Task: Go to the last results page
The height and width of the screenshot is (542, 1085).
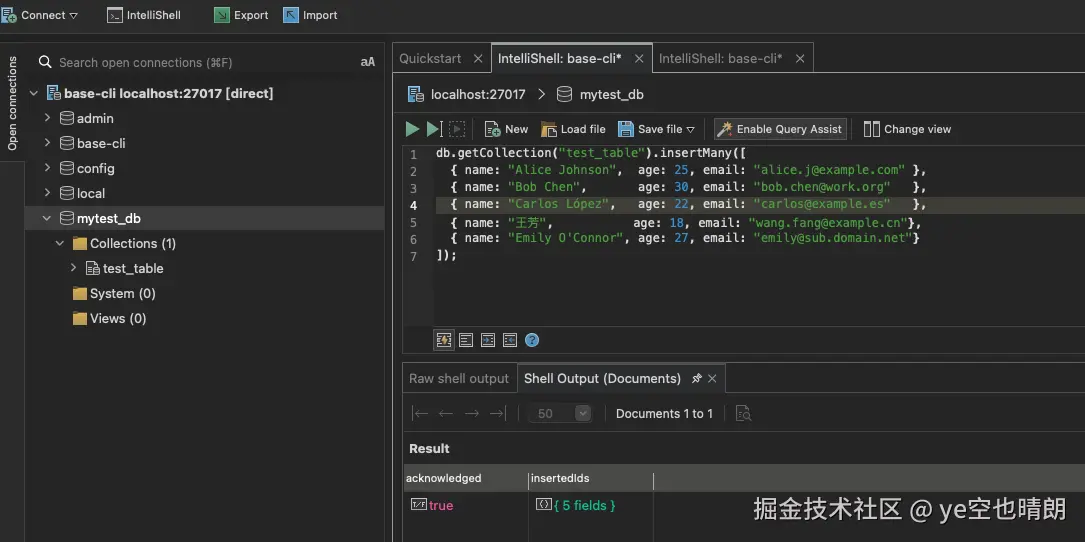Action: (498, 413)
